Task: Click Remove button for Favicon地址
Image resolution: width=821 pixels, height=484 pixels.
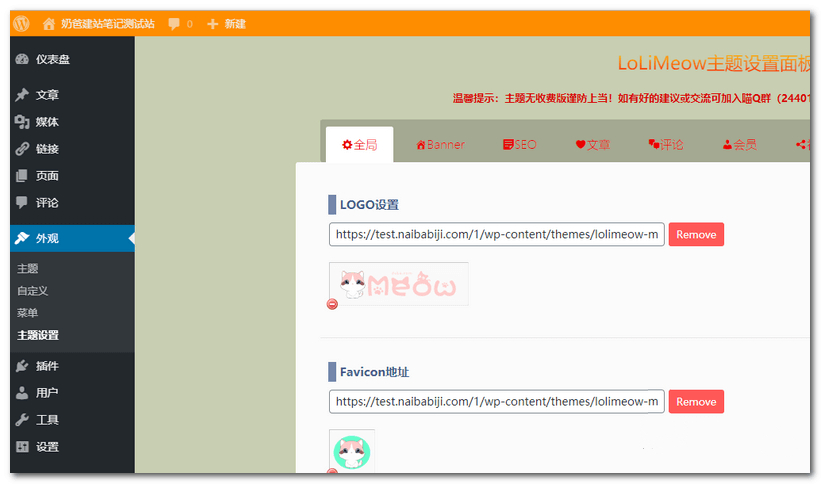Action: point(696,401)
